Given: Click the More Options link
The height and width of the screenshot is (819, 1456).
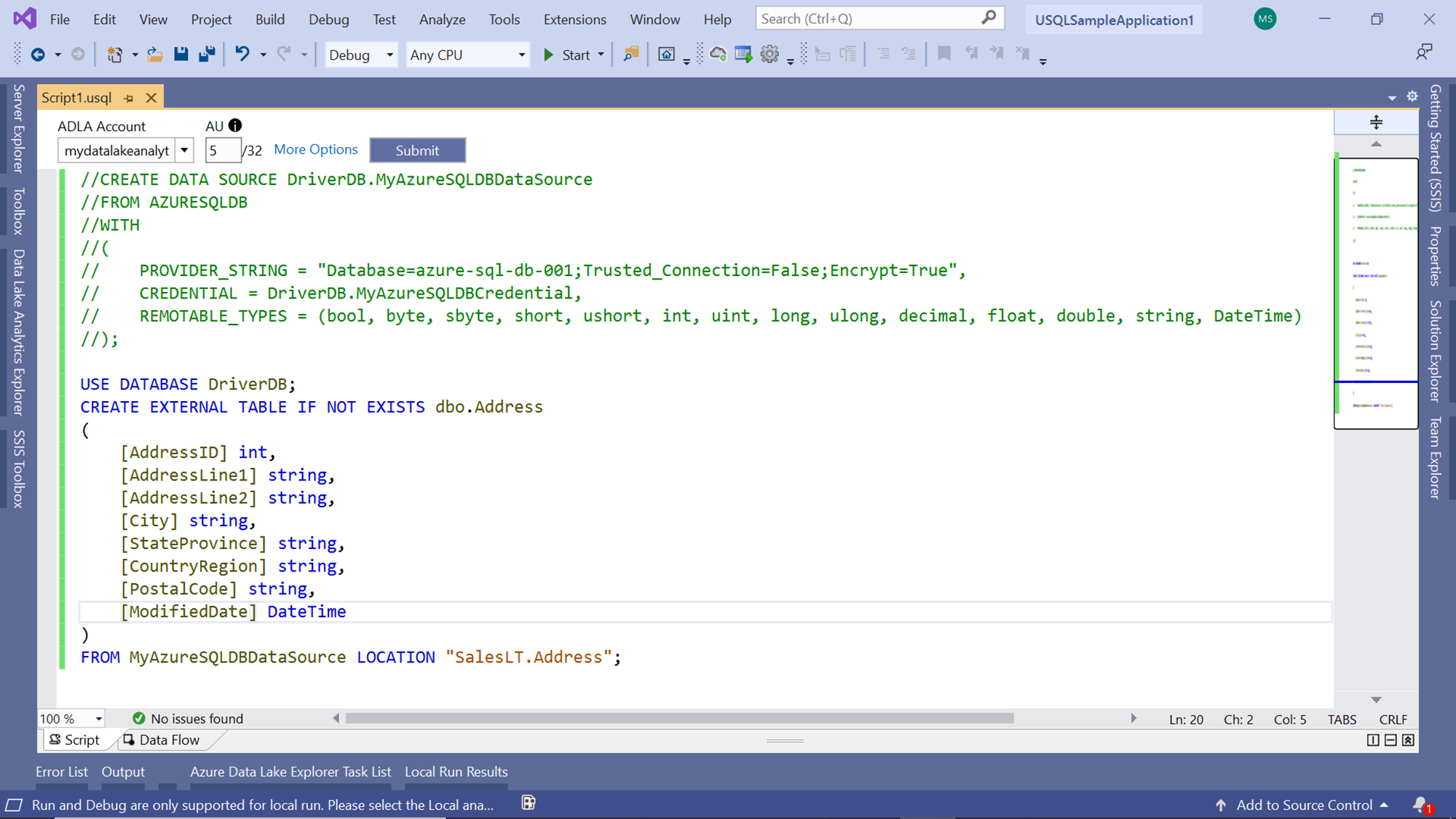Looking at the screenshot, I should pos(316,149).
